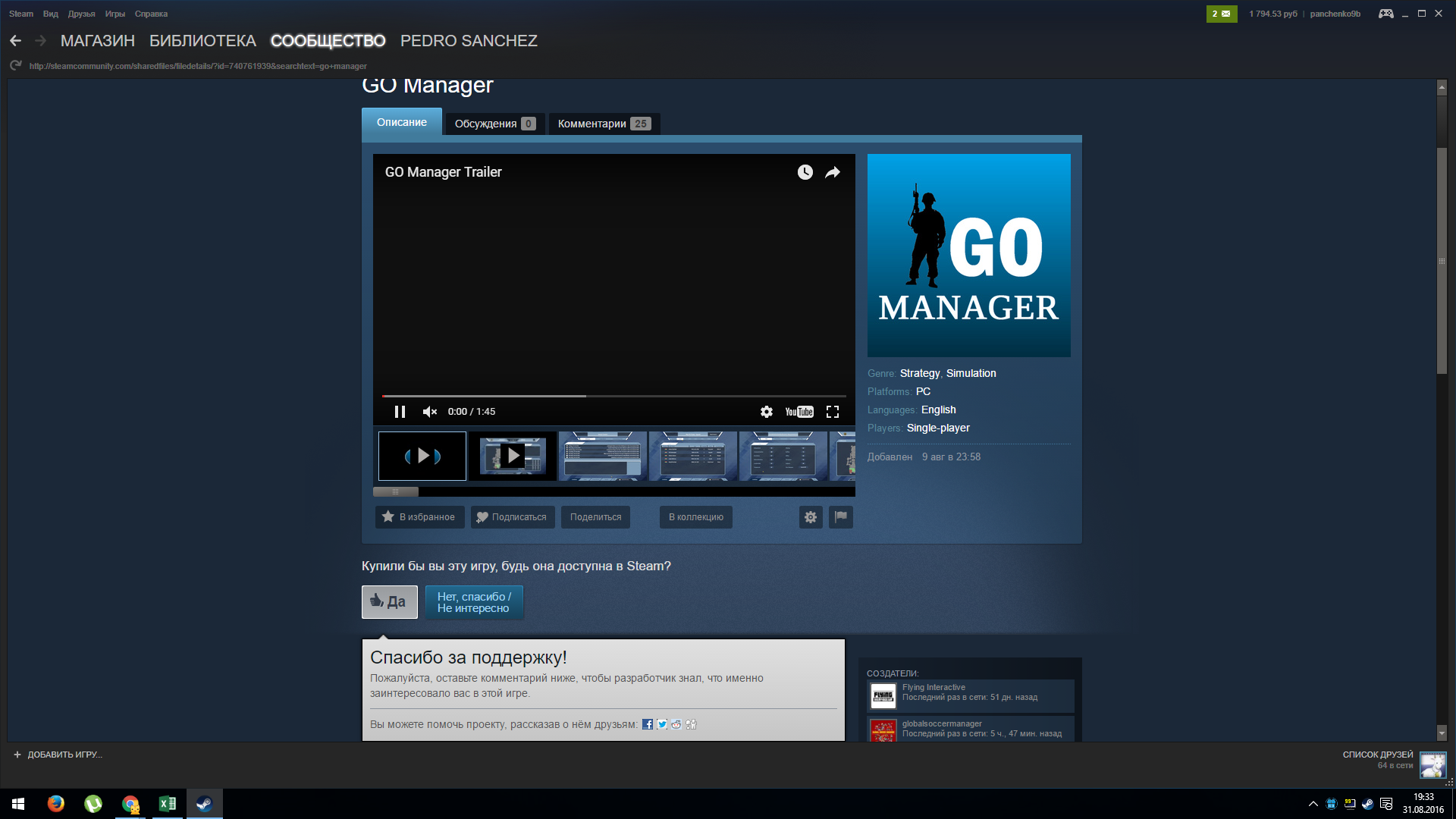
Task: Go to the МАГАЗИН section
Action: [98, 41]
